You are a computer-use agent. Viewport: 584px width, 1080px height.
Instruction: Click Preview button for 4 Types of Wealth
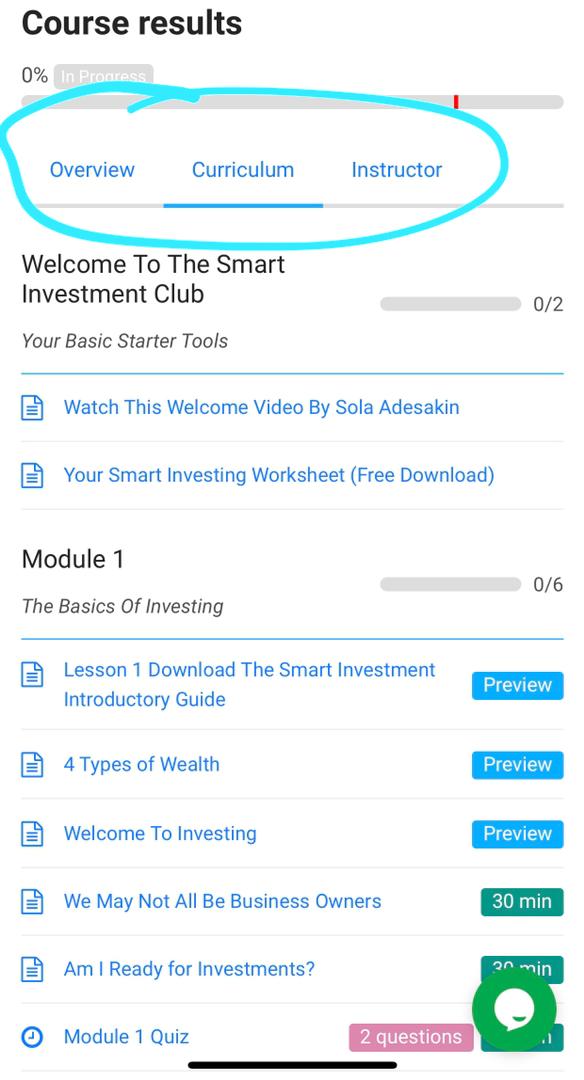pos(517,765)
